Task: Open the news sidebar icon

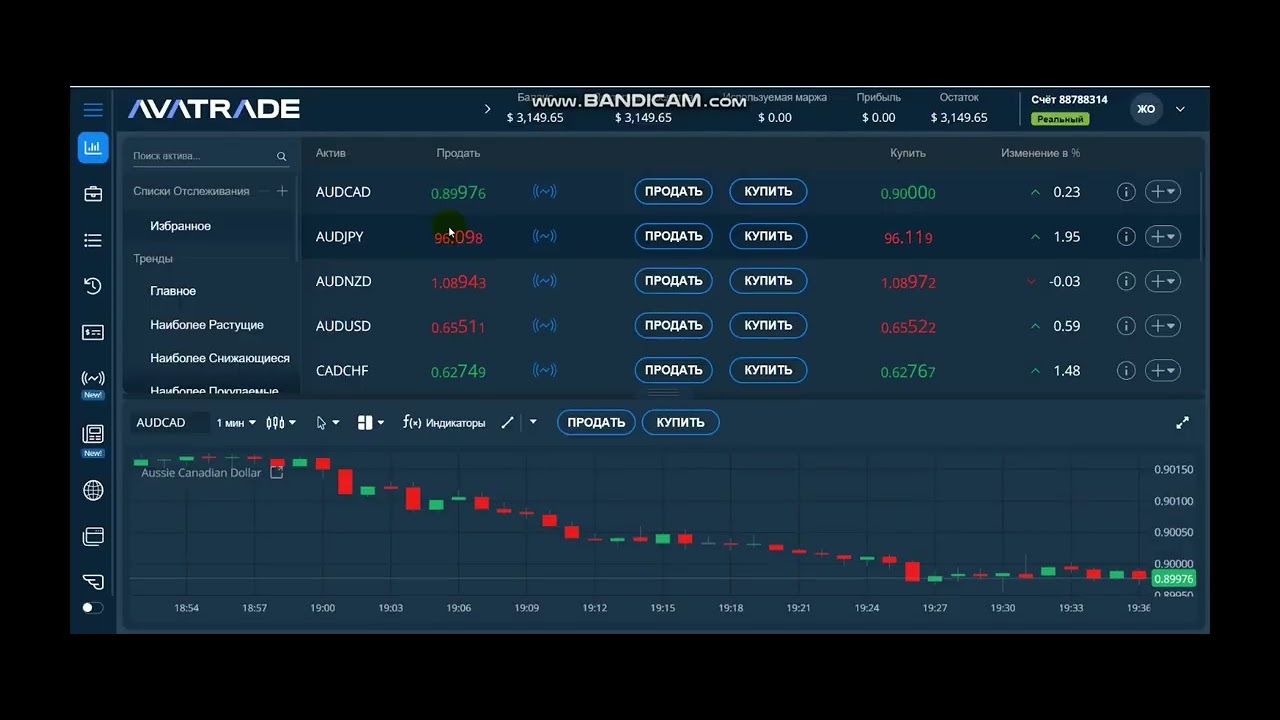Action: click(x=93, y=439)
